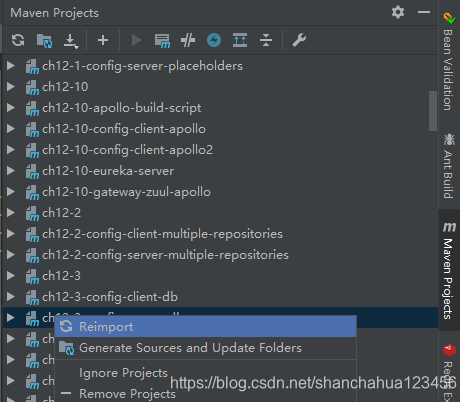Hide the Maven Projects panel with minus

tap(424, 13)
